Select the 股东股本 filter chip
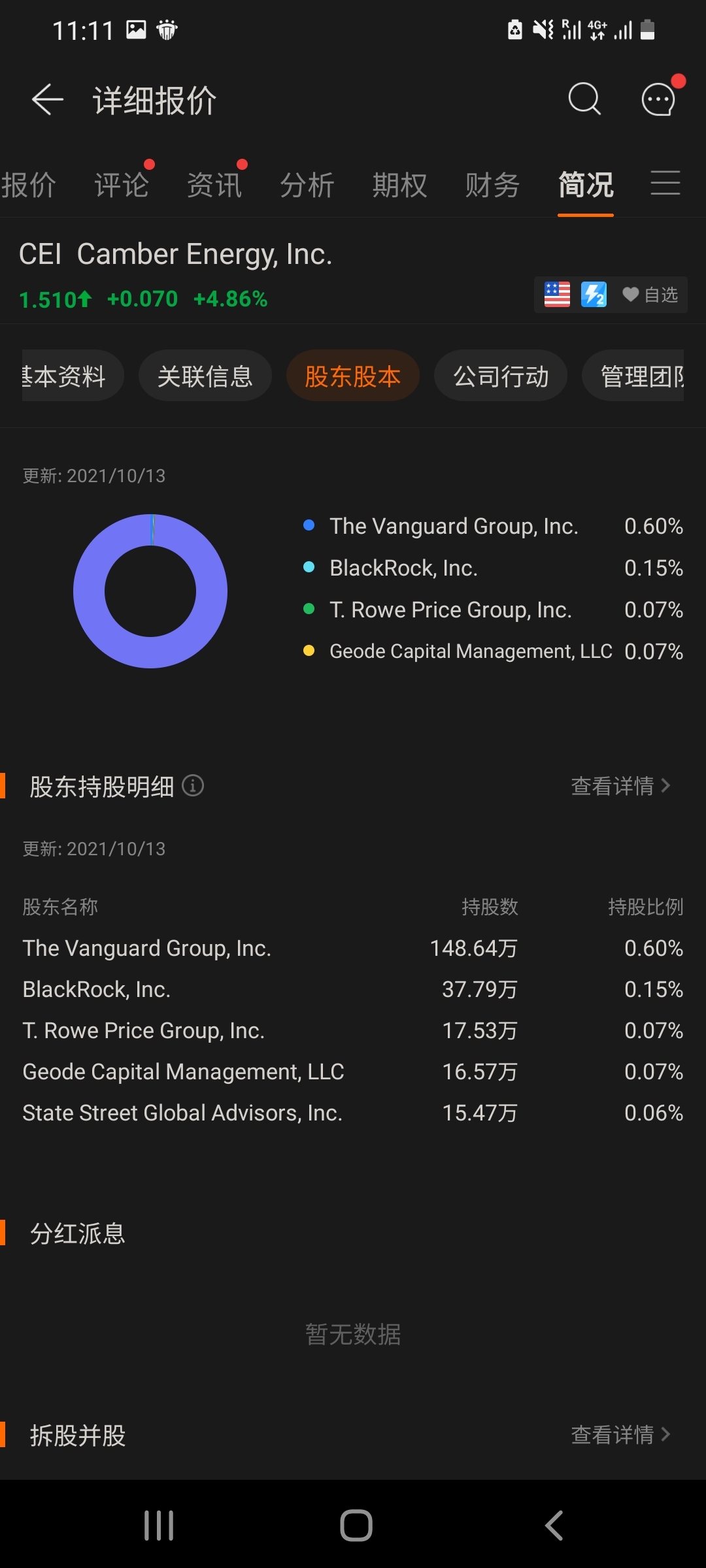 click(x=352, y=376)
